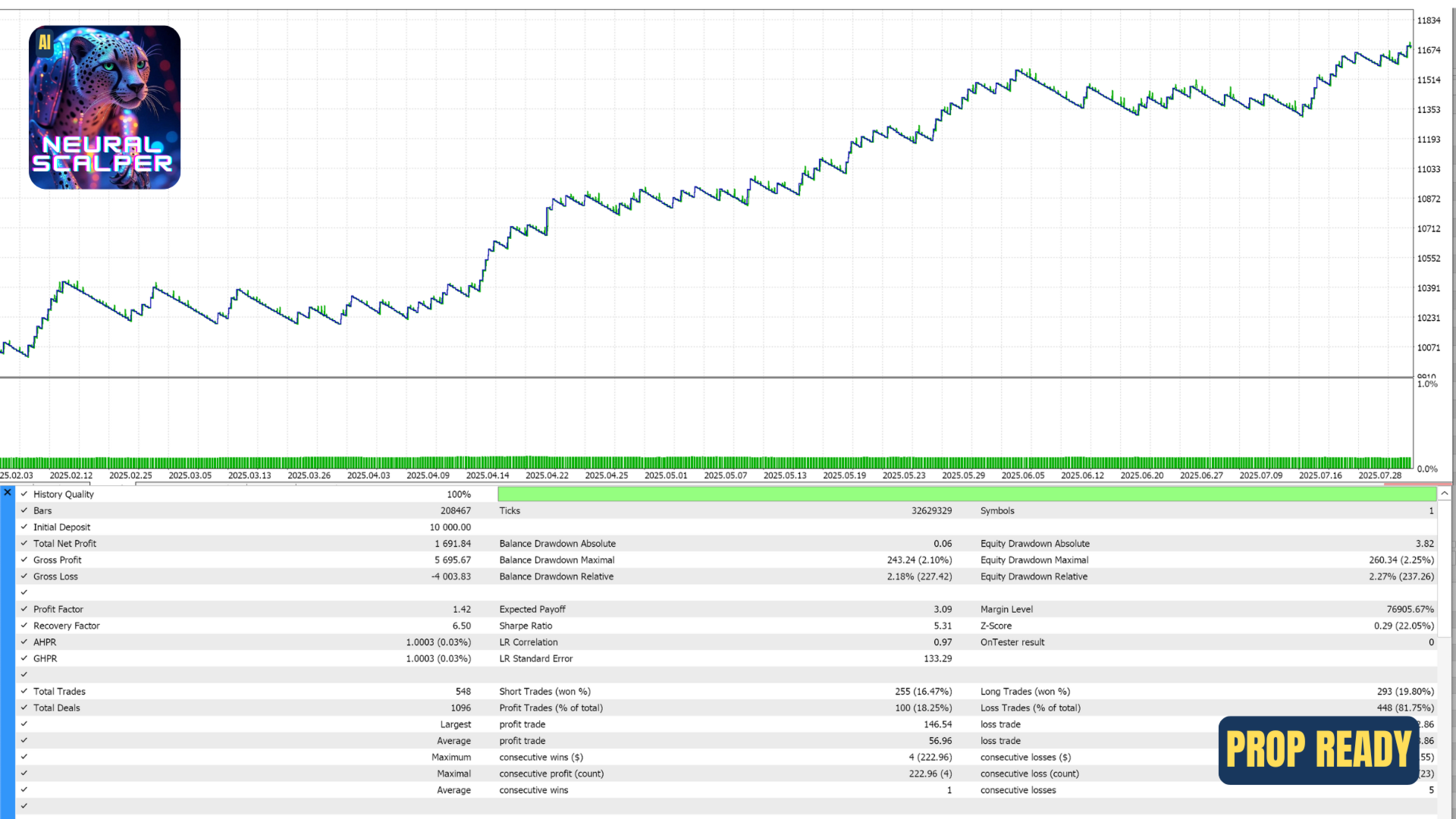Click the Neural Scalper cheetah logo
Image resolution: width=1456 pixels, height=819 pixels.
(x=105, y=107)
